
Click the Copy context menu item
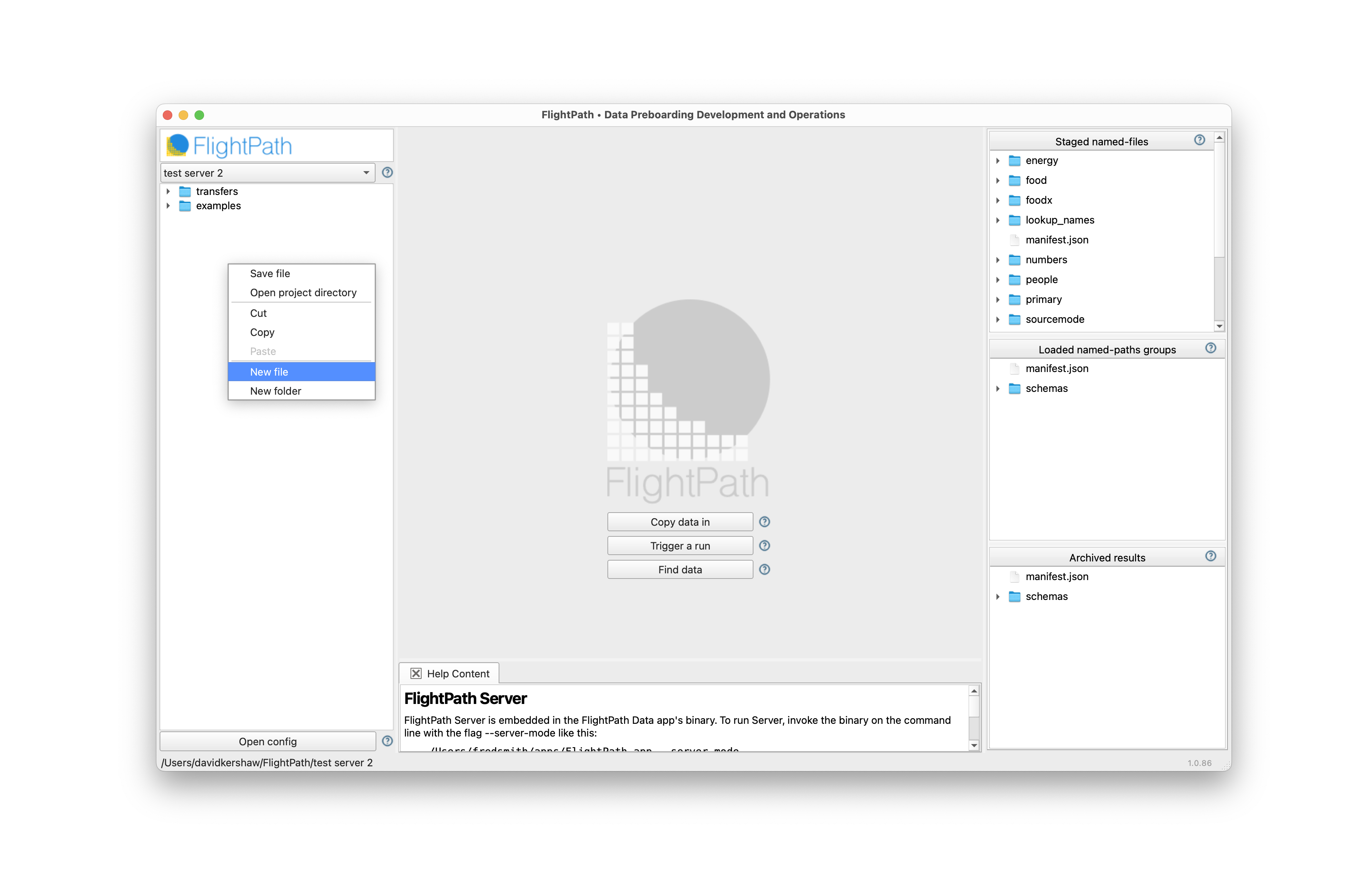pos(262,332)
